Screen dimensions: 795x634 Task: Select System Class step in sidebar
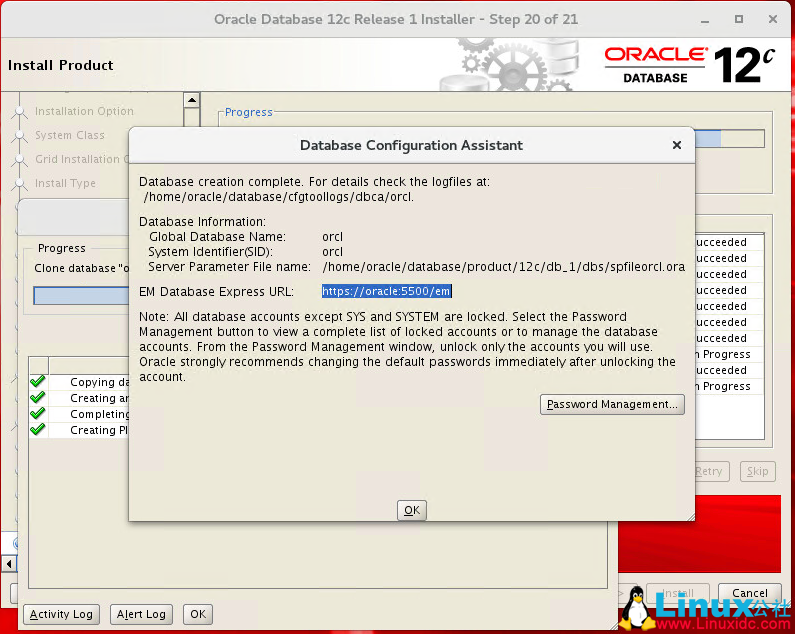69,135
